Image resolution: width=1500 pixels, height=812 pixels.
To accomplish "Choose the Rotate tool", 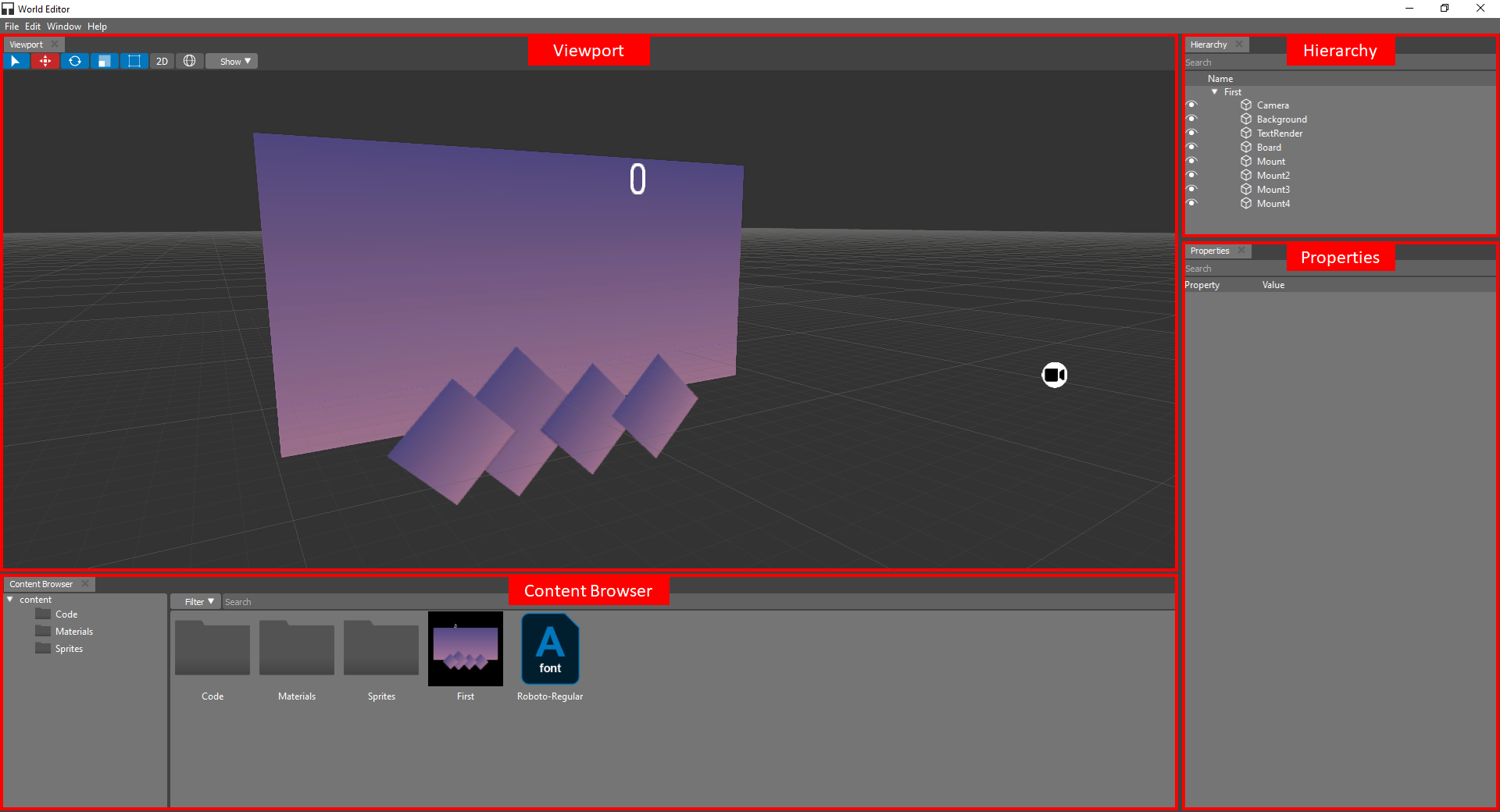I will [x=75, y=61].
